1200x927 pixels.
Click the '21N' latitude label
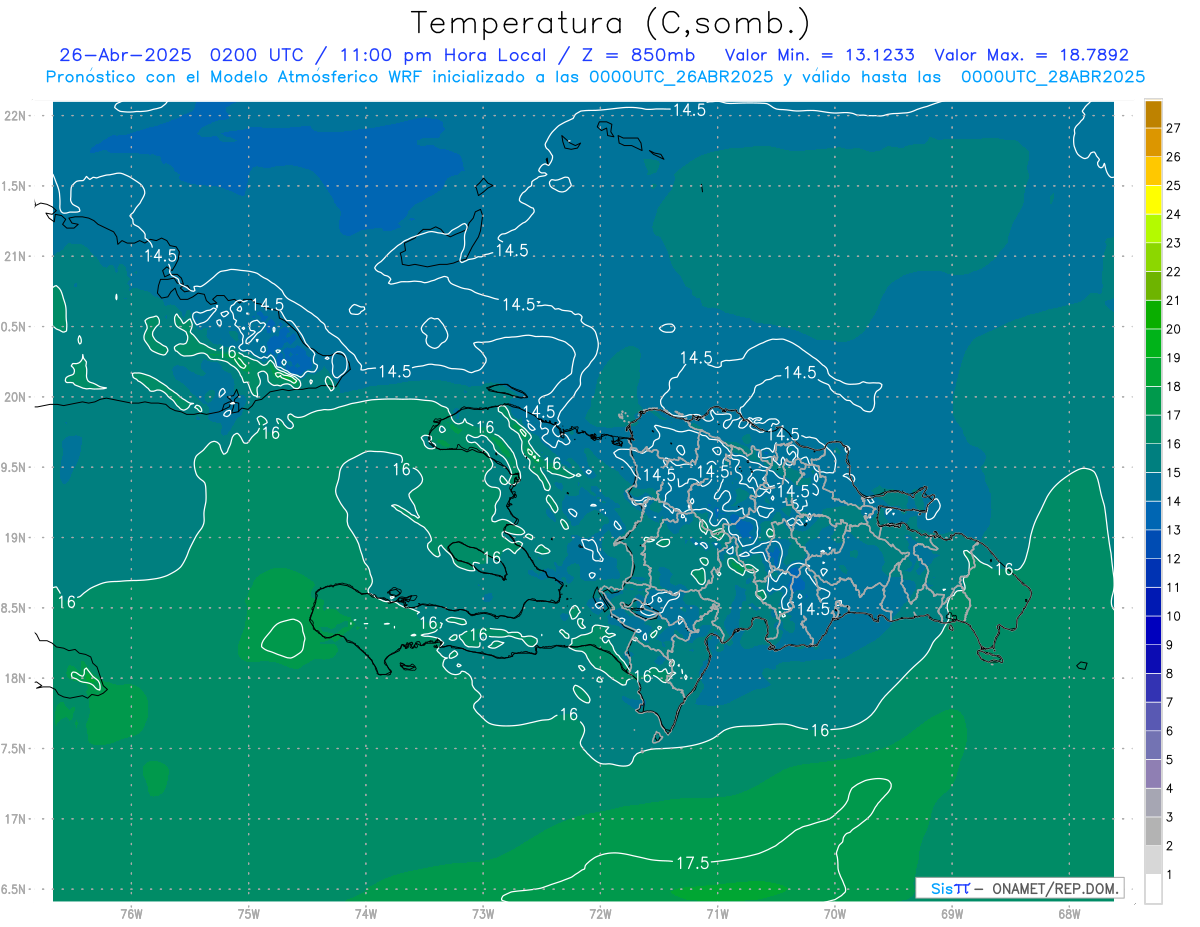point(17,256)
